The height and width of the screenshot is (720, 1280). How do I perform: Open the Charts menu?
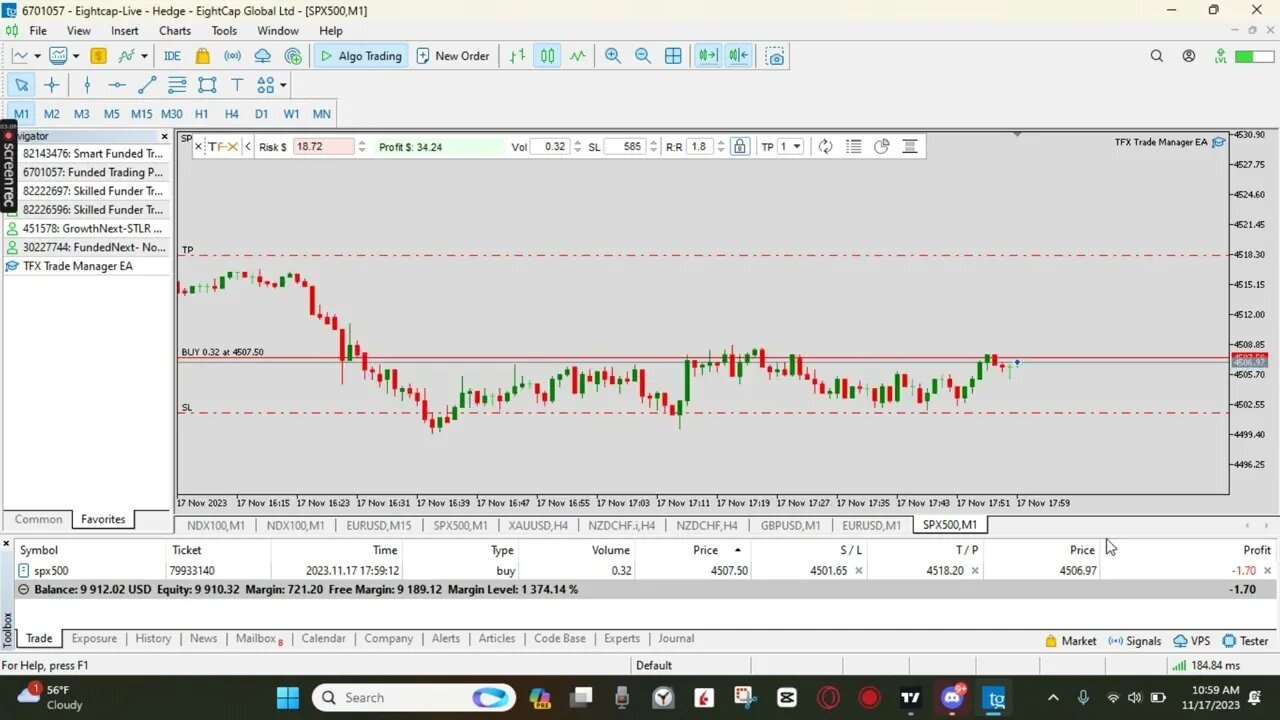coord(175,30)
